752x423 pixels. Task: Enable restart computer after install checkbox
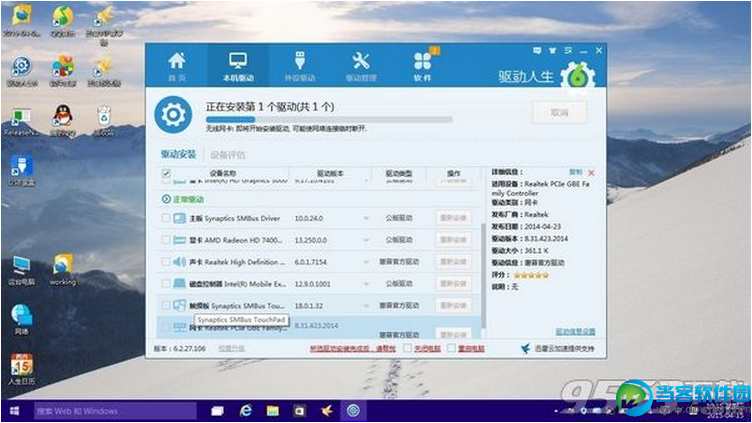coord(451,348)
